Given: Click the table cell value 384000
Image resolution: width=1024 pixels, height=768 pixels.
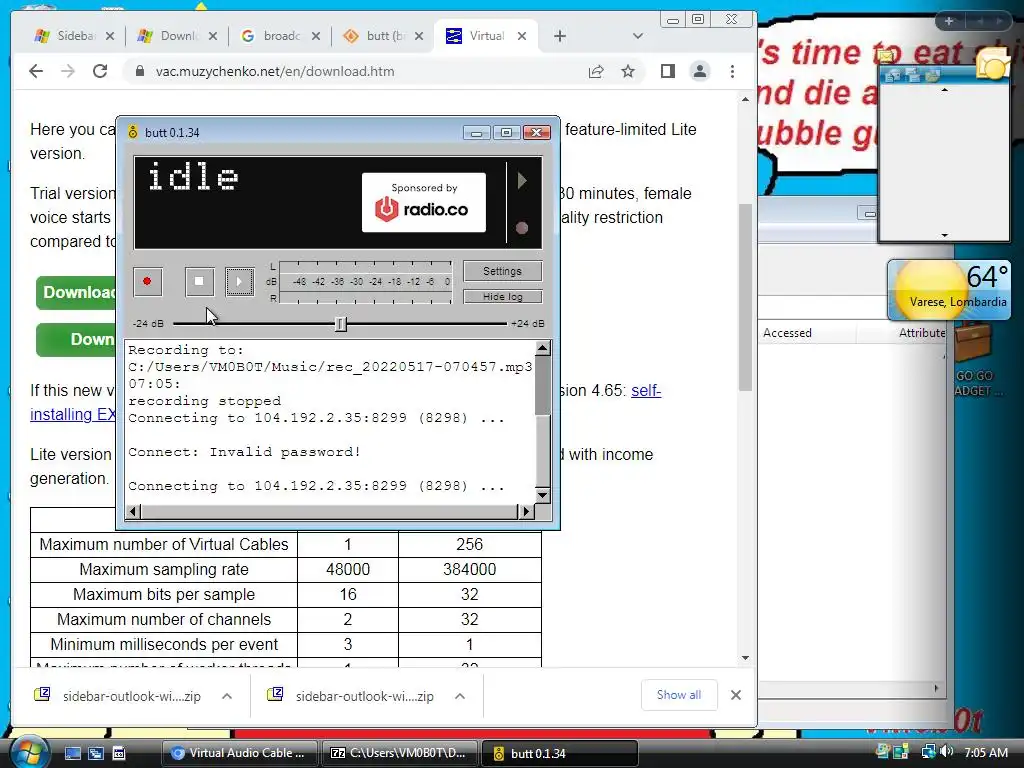Looking at the screenshot, I should point(470,569).
